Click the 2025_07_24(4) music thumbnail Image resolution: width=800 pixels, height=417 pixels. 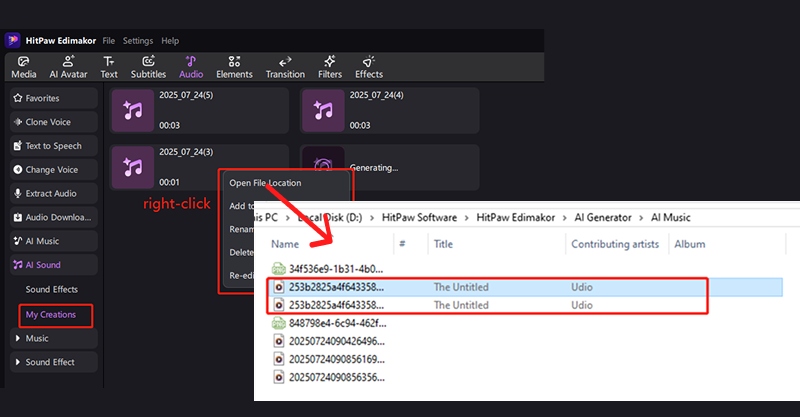tap(323, 110)
